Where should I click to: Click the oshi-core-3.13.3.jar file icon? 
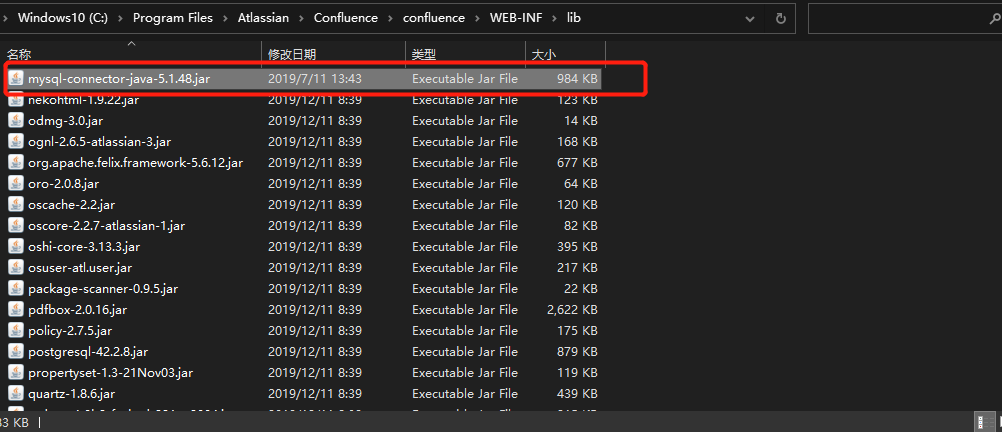pos(15,247)
